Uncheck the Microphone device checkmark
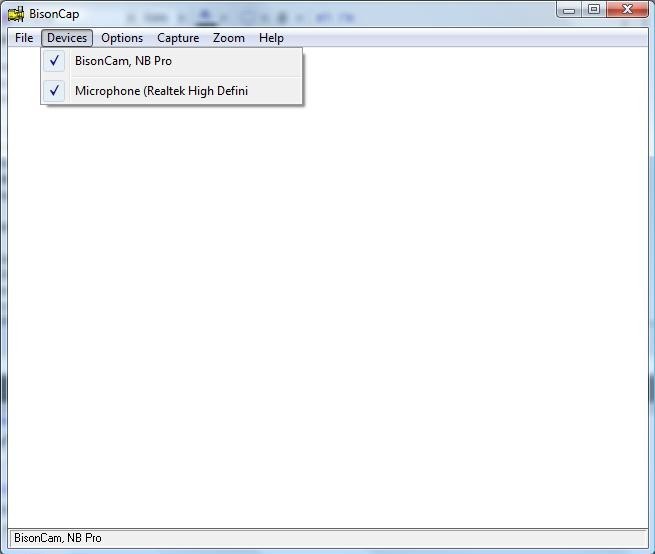Screen dimensions: 655x554 click(54, 91)
